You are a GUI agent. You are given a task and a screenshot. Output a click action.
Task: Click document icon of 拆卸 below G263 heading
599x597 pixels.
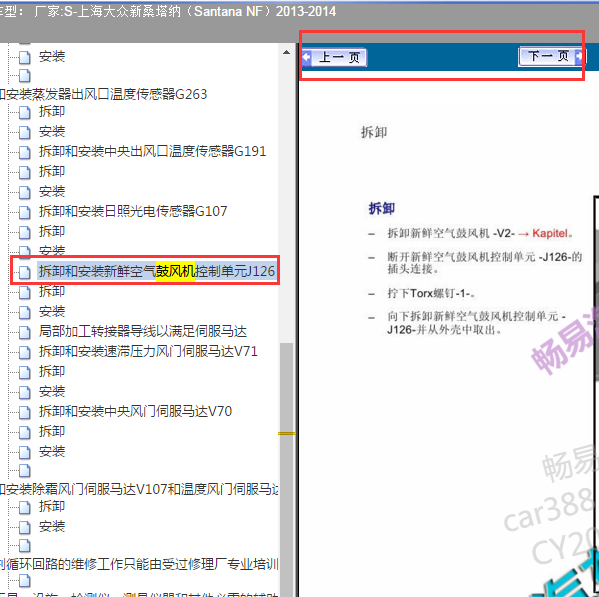(x=25, y=112)
